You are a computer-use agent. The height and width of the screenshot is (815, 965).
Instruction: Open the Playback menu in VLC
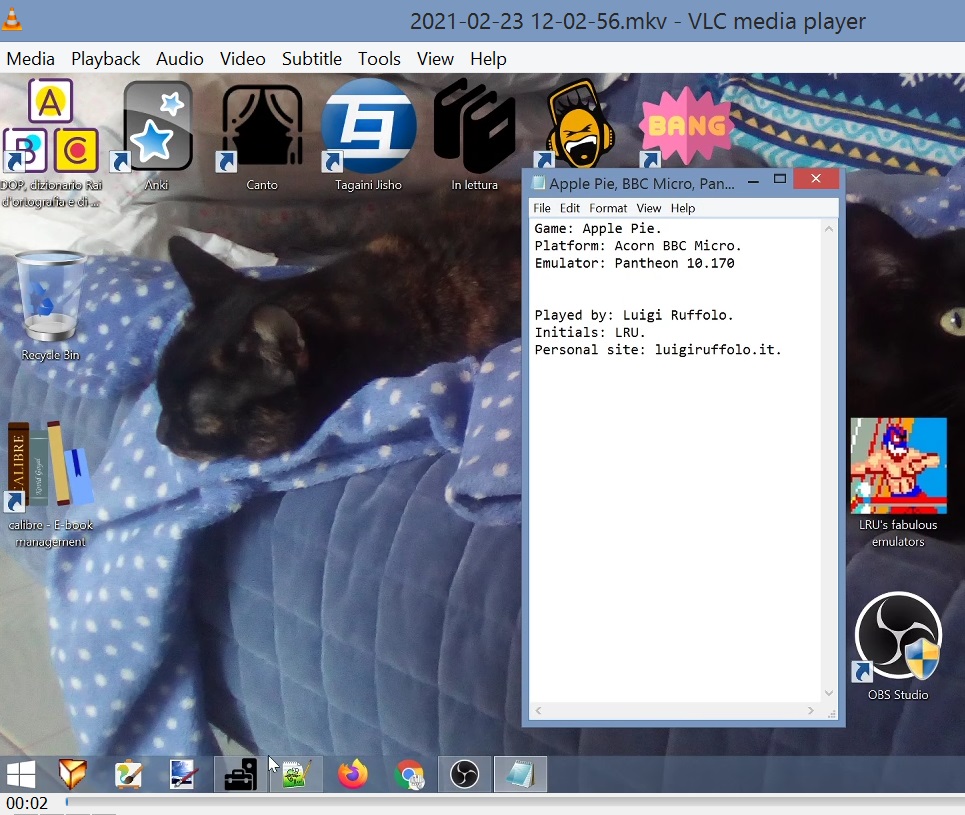pos(105,59)
